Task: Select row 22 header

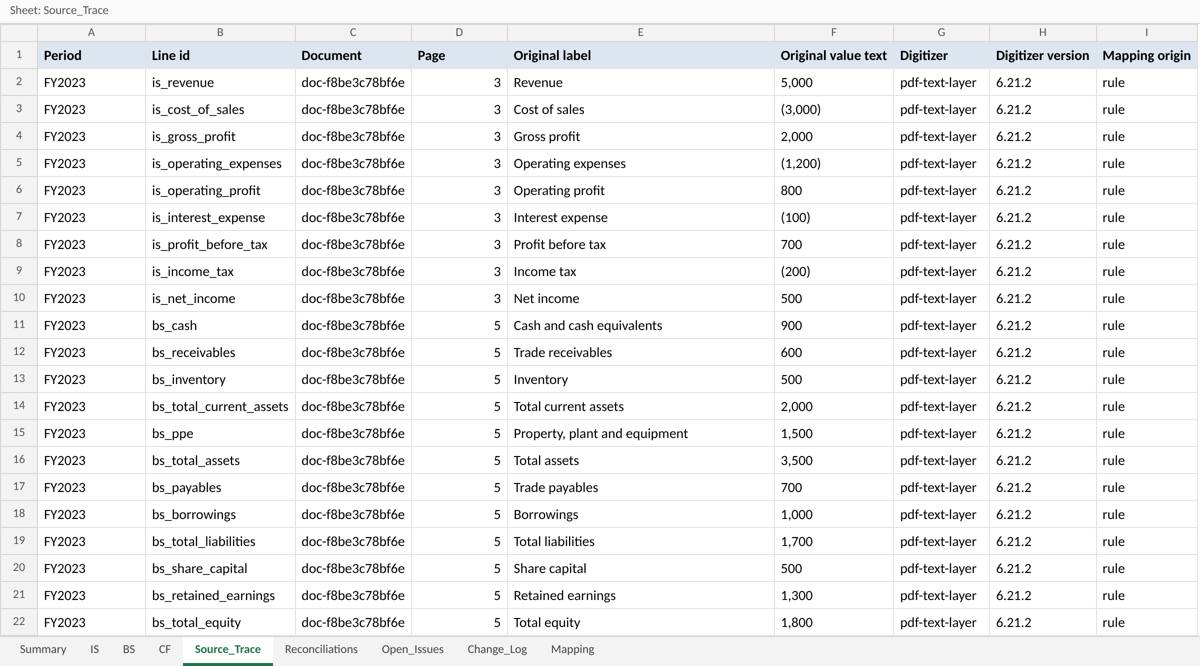Action: (x=19, y=622)
